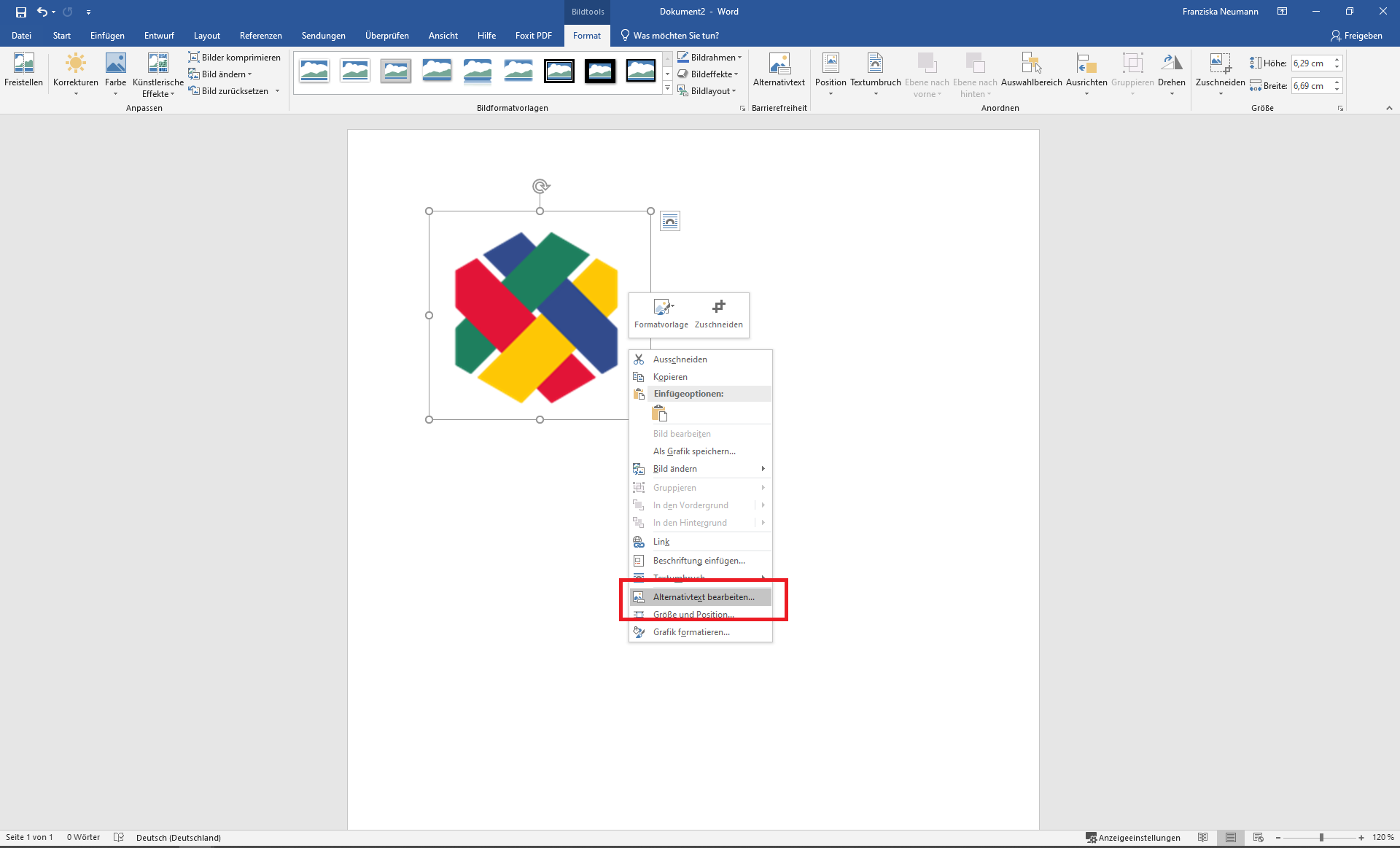Image resolution: width=1400 pixels, height=848 pixels.
Task: Click the rotation handle above the image
Action: coord(540,187)
